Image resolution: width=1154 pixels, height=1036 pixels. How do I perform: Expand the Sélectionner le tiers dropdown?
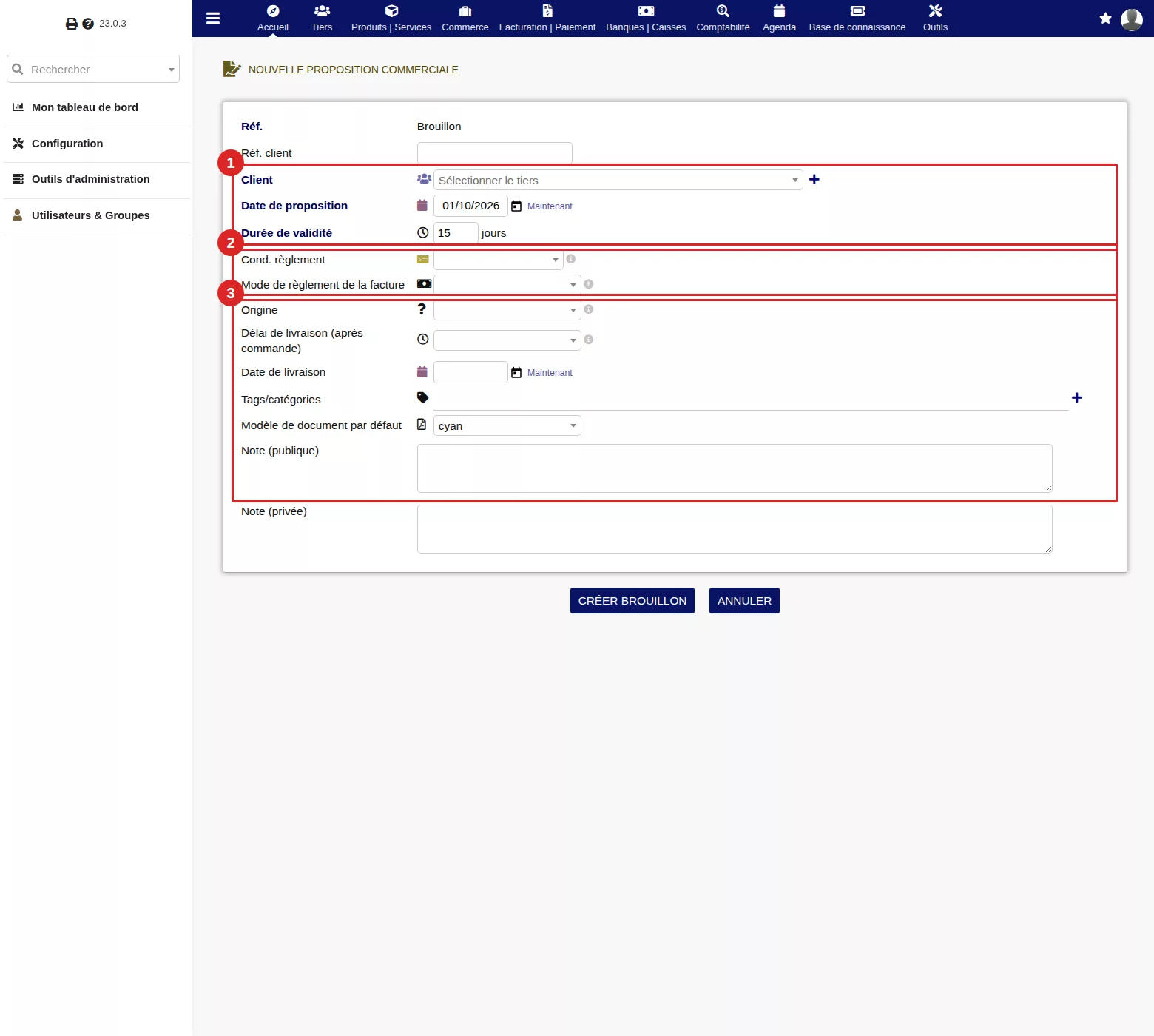618,180
